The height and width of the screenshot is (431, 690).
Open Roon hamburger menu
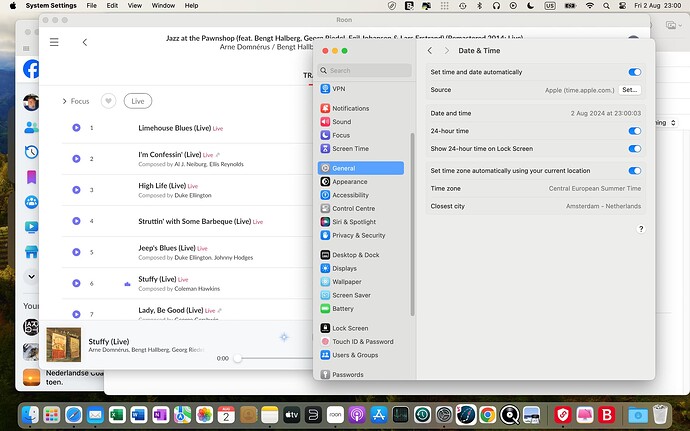click(54, 42)
